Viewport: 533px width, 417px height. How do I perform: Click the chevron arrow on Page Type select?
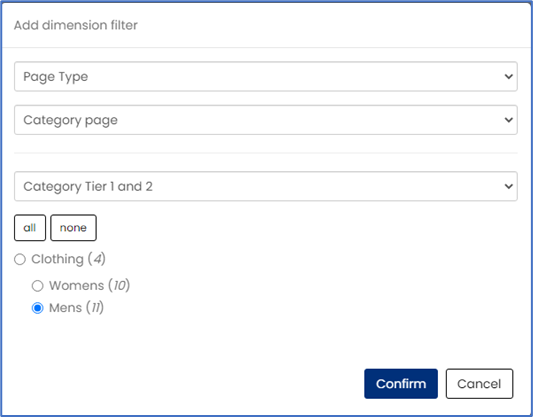(x=509, y=76)
